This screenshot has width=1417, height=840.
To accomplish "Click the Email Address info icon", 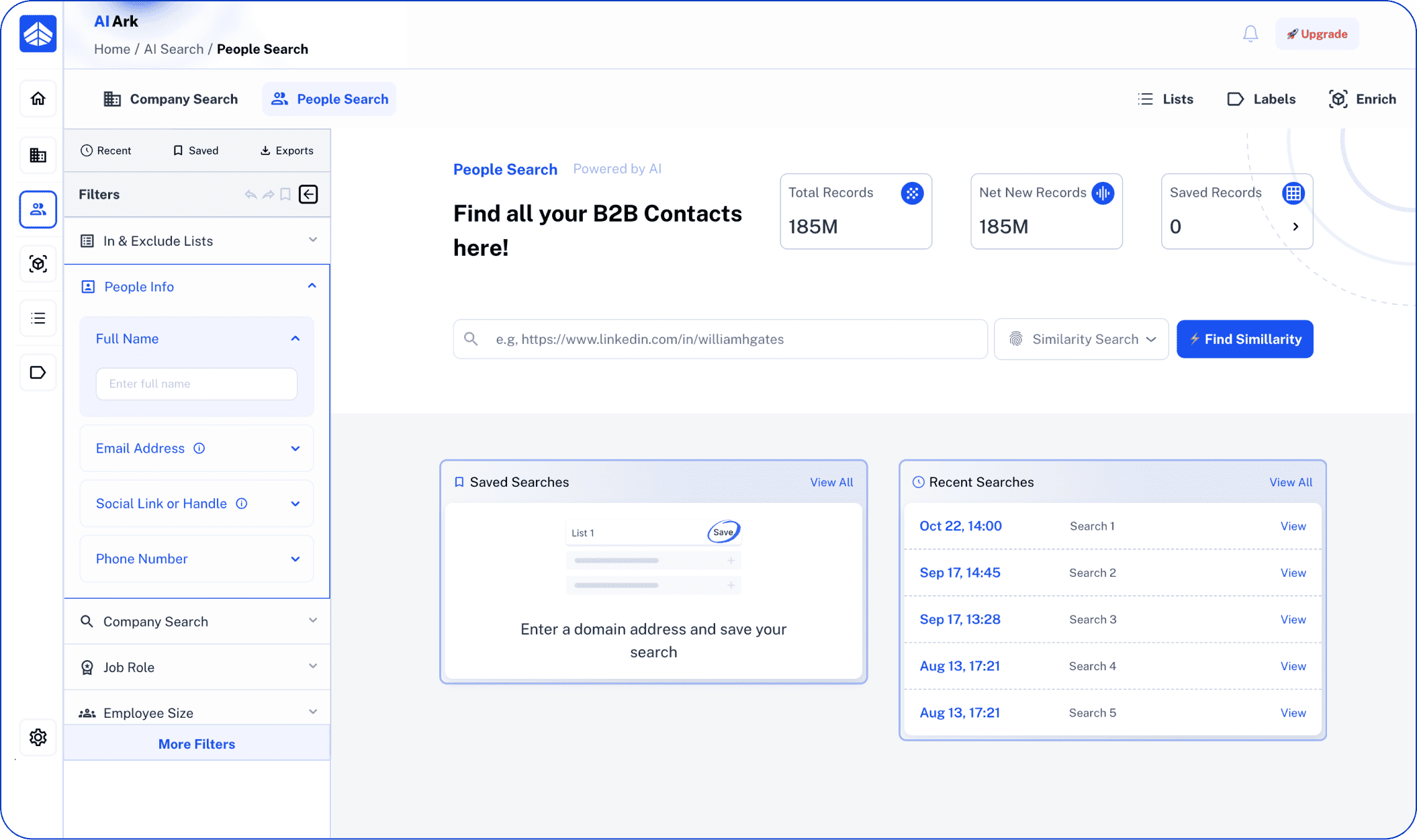I will tap(199, 449).
